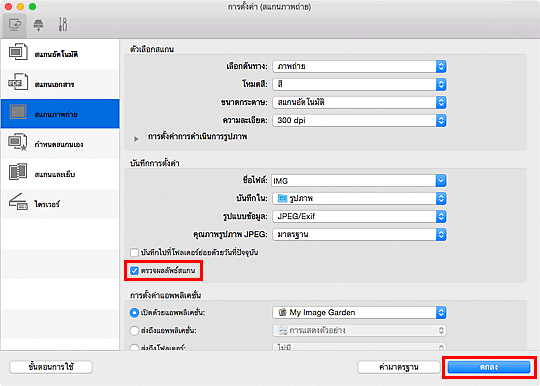The width and height of the screenshot is (540, 386).
Task: Click the ค่ามาตรฐาน defaults button
Action: (399, 367)
